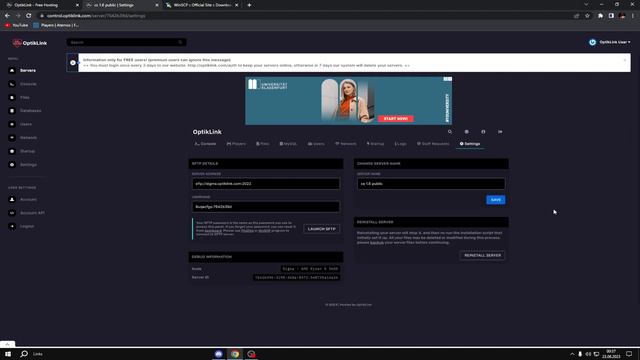Expand the tab search chevron in Chrome

[x=586, y=4]
